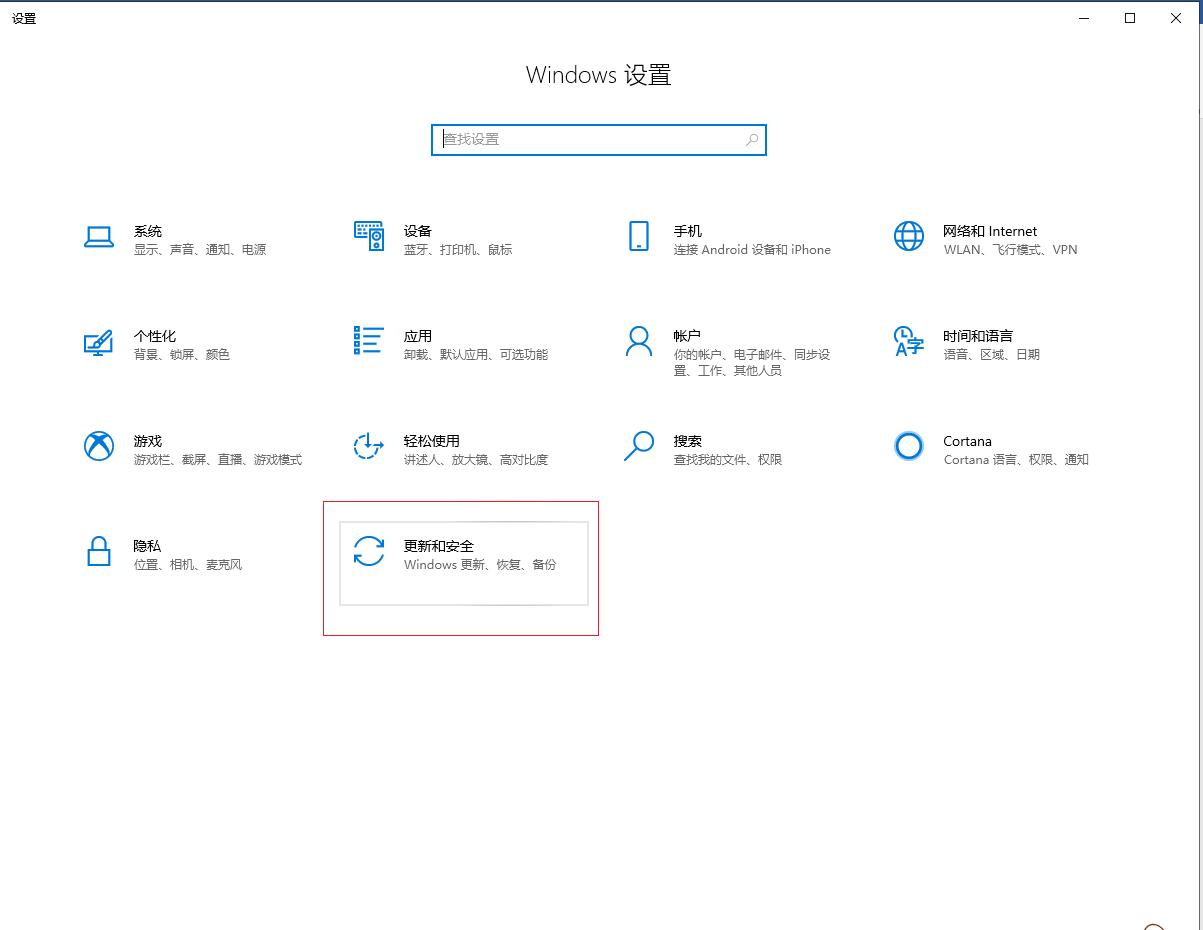The width and height of the screenshot is (1203, 930).
Task: Click the 轻松使用 (Ease of Access) icon
Action: click(368, 446)
